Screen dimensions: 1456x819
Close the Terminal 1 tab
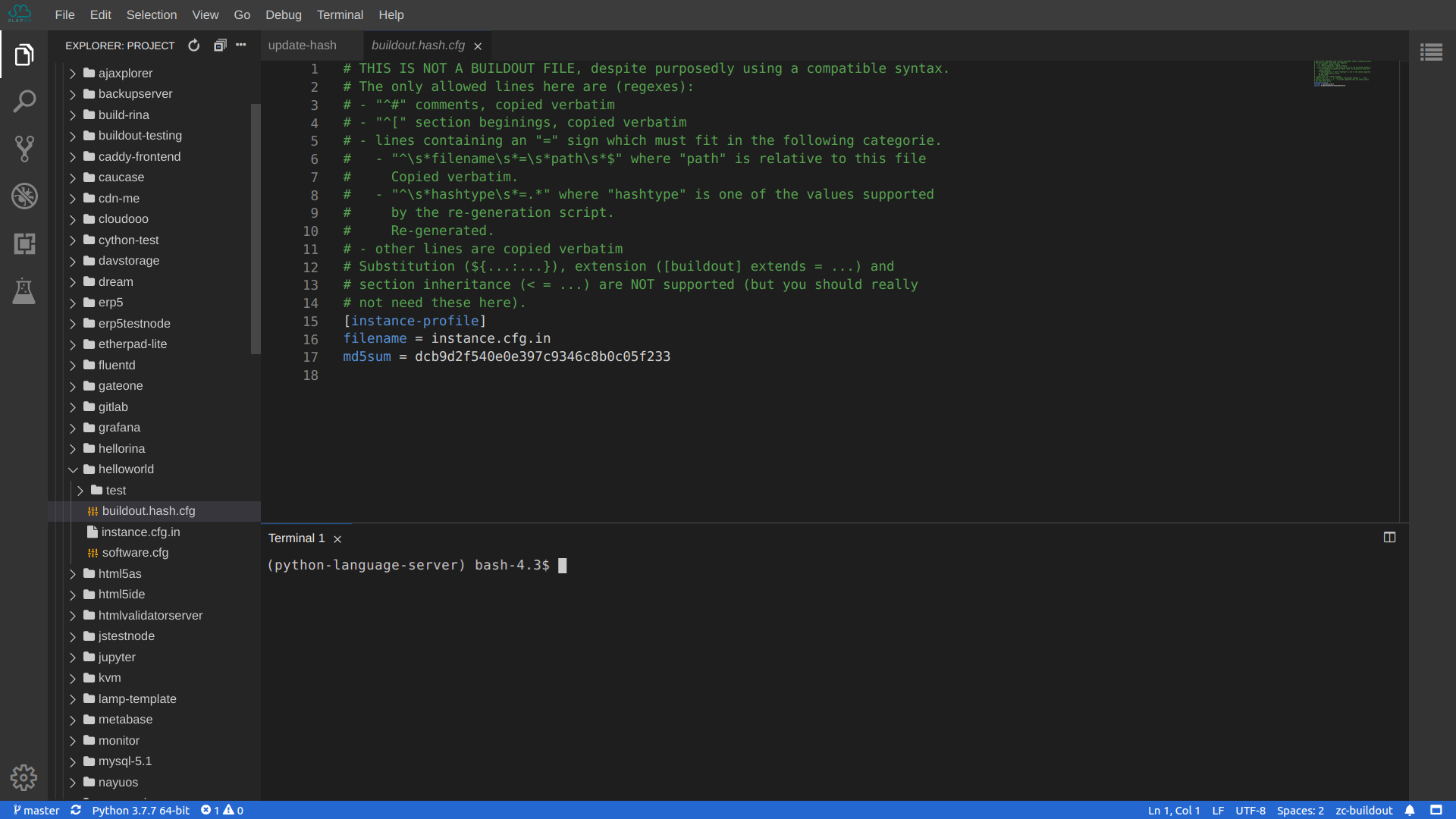click(x=337, y=538)
